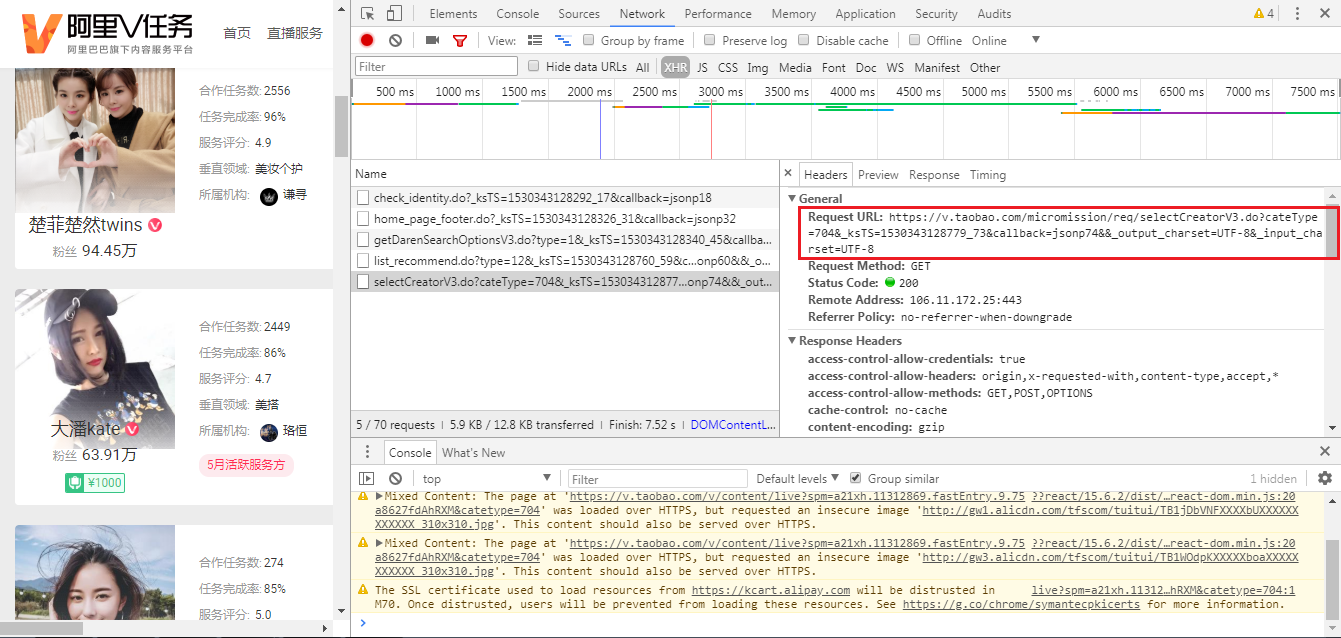The width and height of the screenshot is (1341, 638).
Task: Open console settings gear icon
Action: tap(1325, 479)
